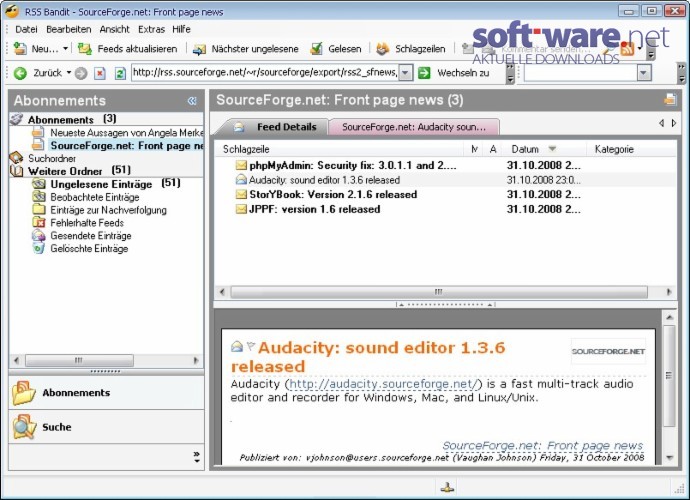The height and width of the screenshot is (500, 690).
Task: Click Feeds aktualisieren to refresh feeds
Action: (x=128, y=49)
